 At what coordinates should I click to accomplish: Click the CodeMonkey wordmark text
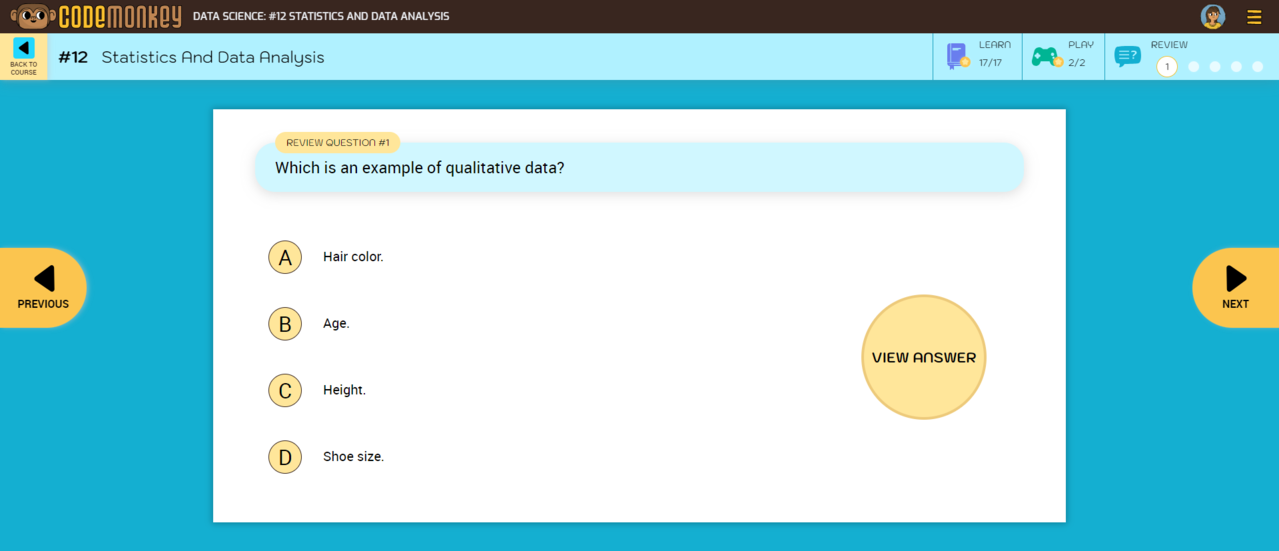click(120, 17)
